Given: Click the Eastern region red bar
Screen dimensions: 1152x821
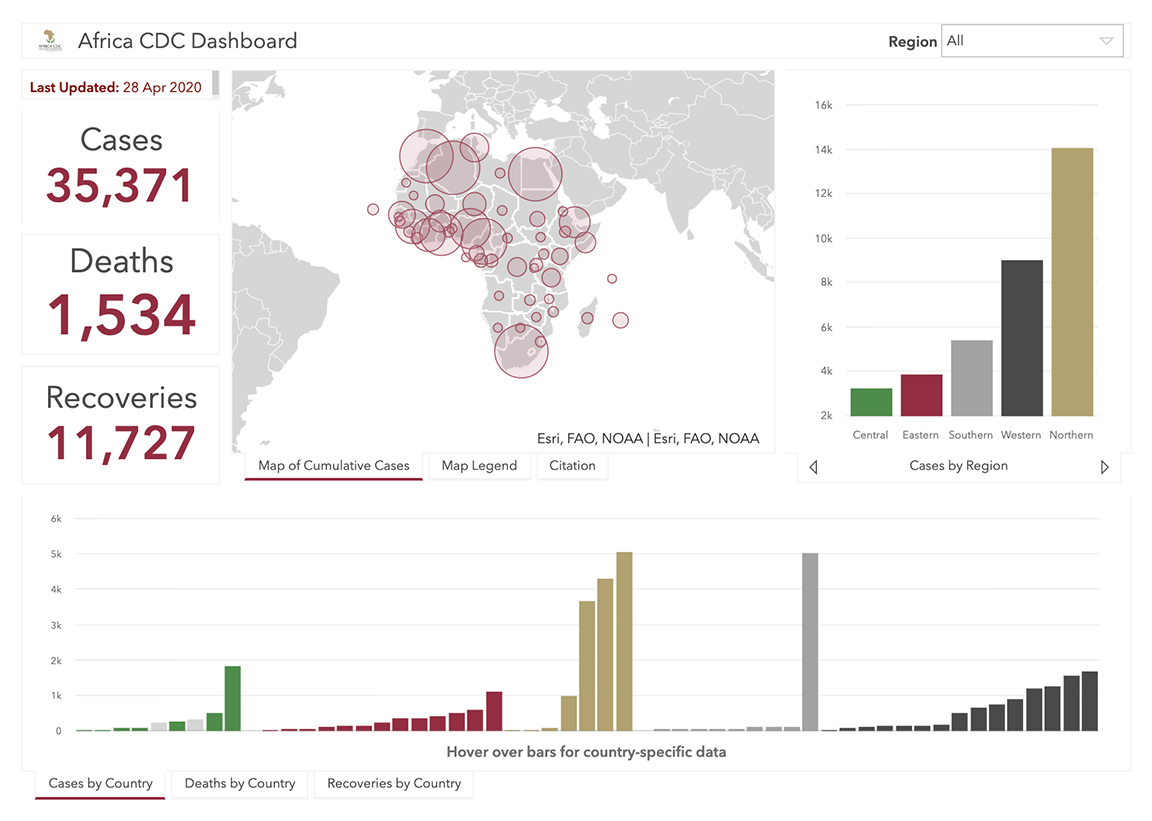Looking at the screenshot, I should [921, 395].
